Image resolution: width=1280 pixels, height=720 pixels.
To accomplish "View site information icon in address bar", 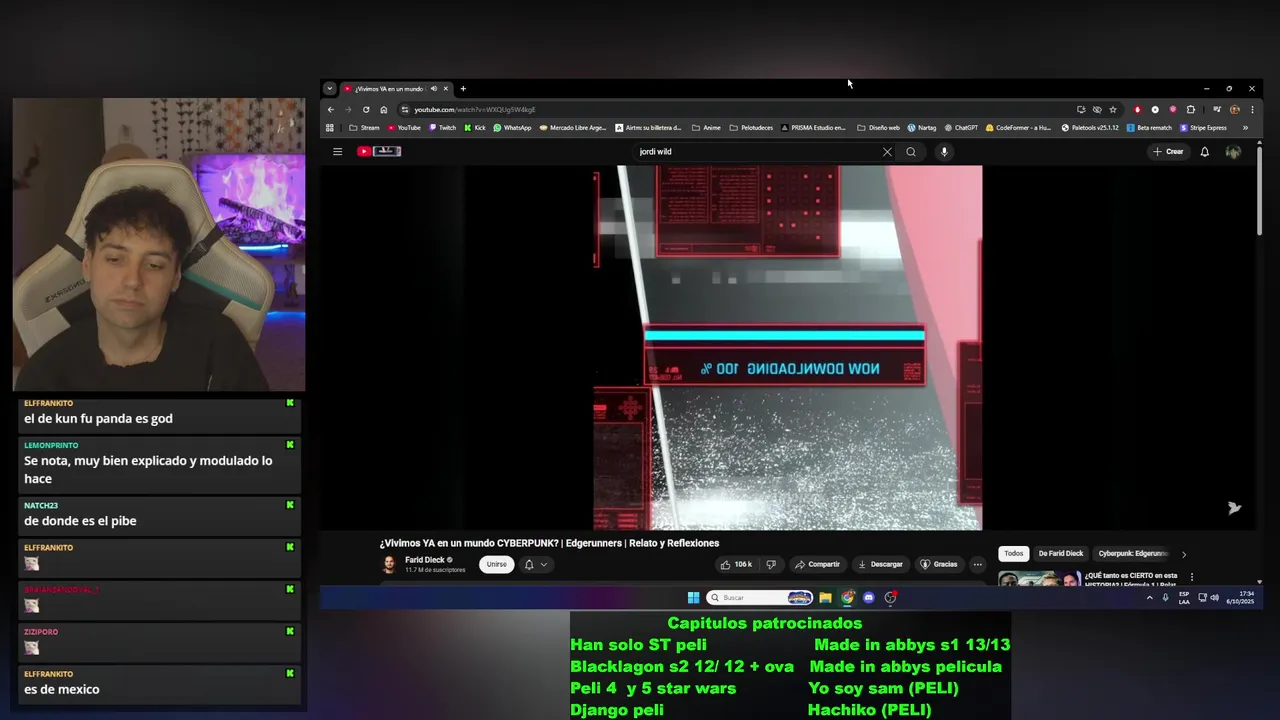I will (x=405, y=110).
